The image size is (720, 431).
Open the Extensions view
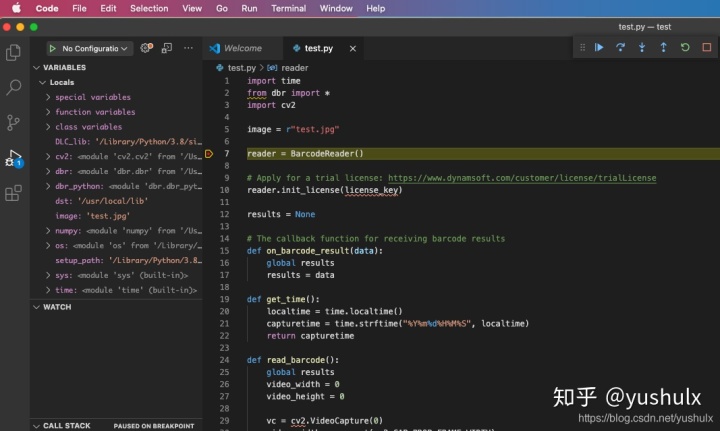(x=13, y=193)
